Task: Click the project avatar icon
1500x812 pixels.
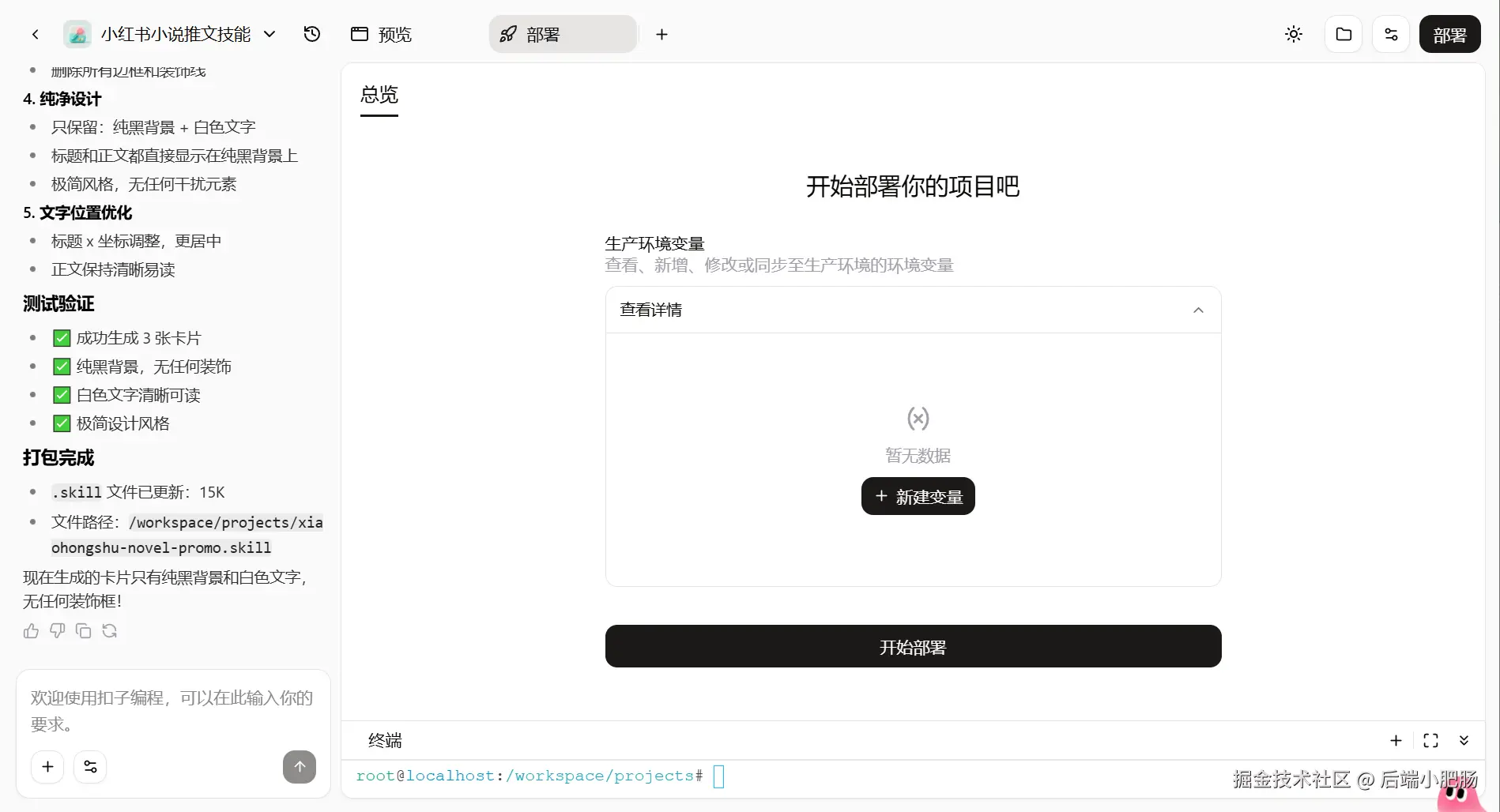Action: pyautogui.click(x=77, y=34)
